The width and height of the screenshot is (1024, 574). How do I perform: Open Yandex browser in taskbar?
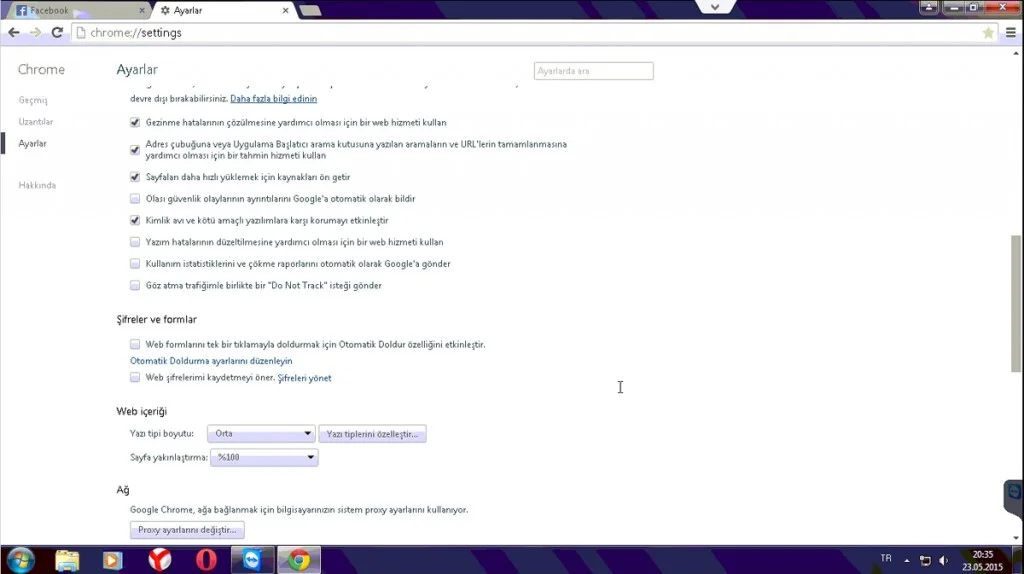[159, 559]
